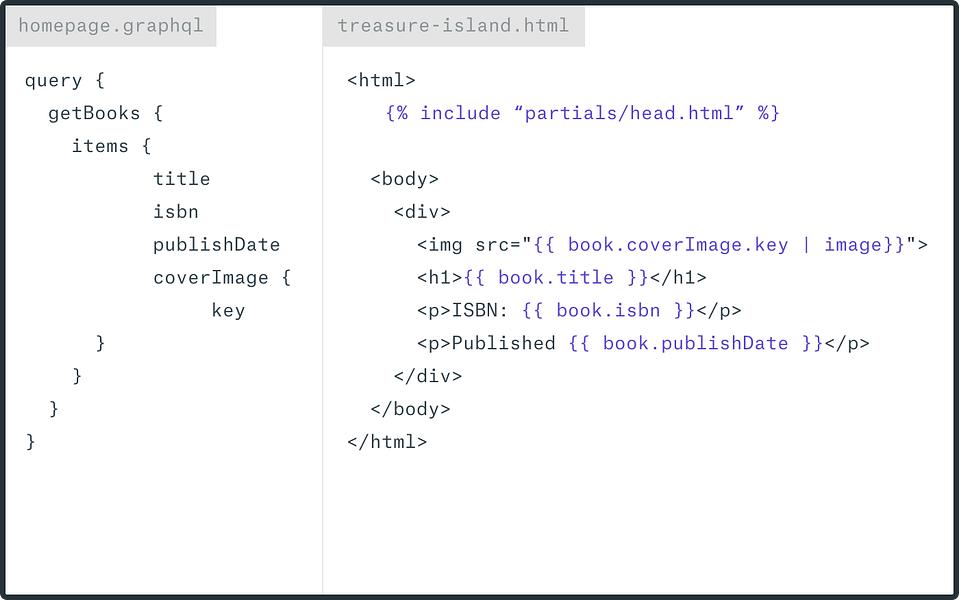The image size is (959, 600).
Task: Select the book.publishDate template expression
Action: [695, 344]
